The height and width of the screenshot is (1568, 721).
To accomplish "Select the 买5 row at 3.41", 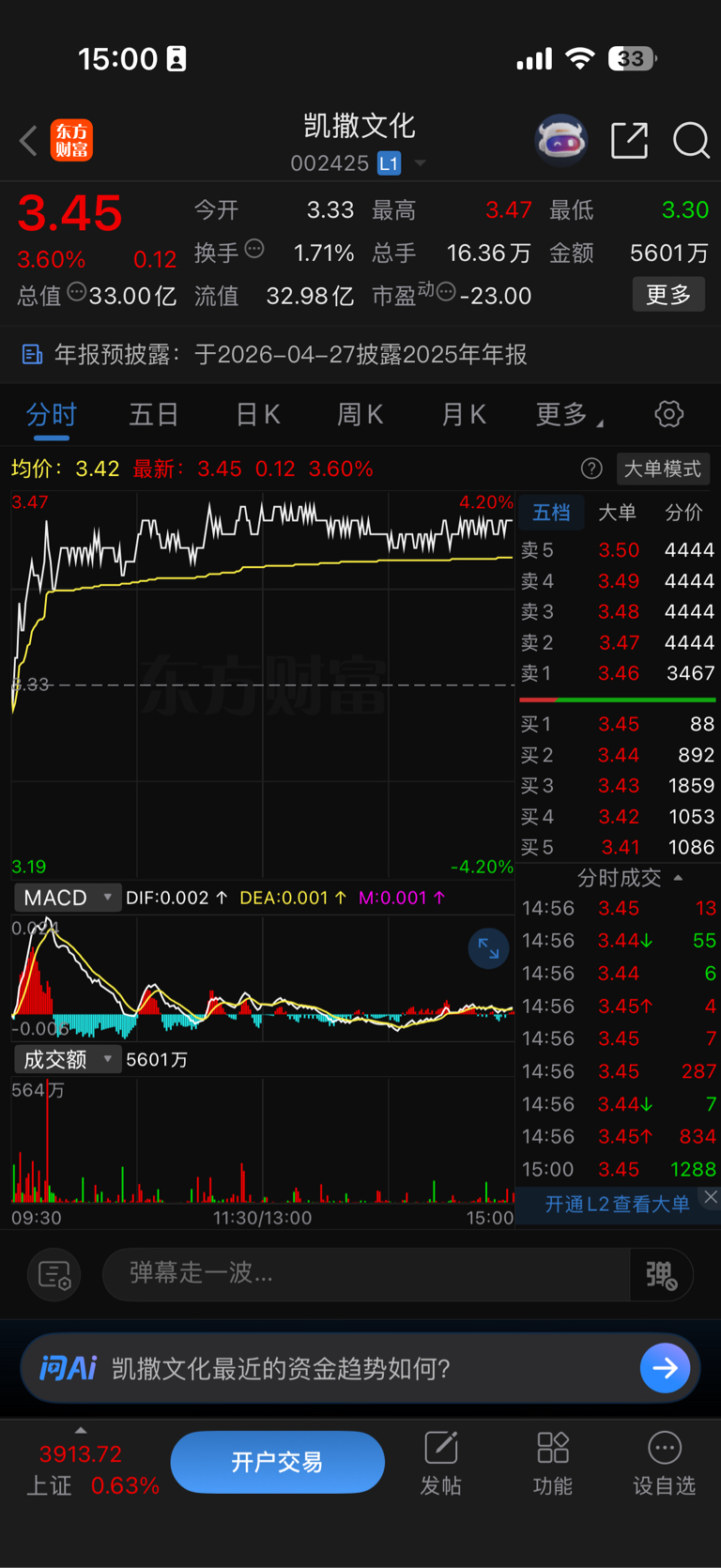I will coord(618,847).
